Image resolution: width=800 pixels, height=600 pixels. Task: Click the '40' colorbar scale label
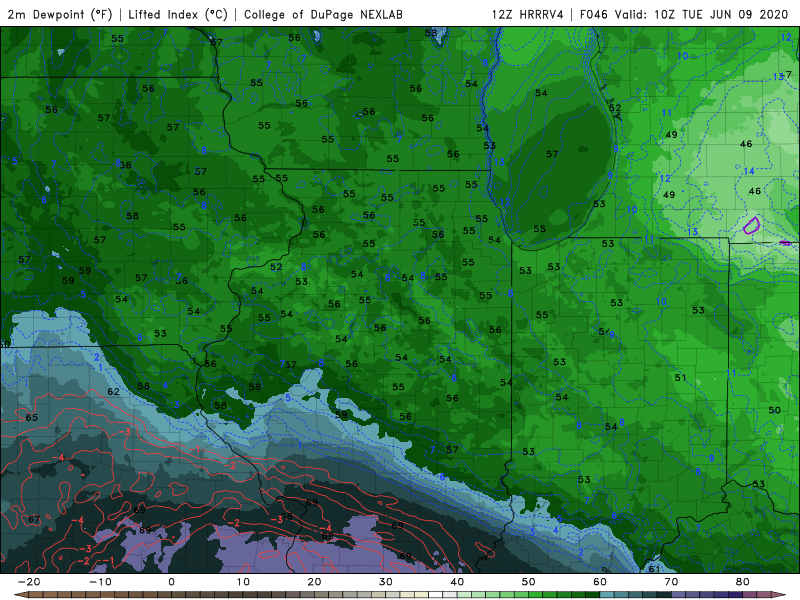coord(457,582)
